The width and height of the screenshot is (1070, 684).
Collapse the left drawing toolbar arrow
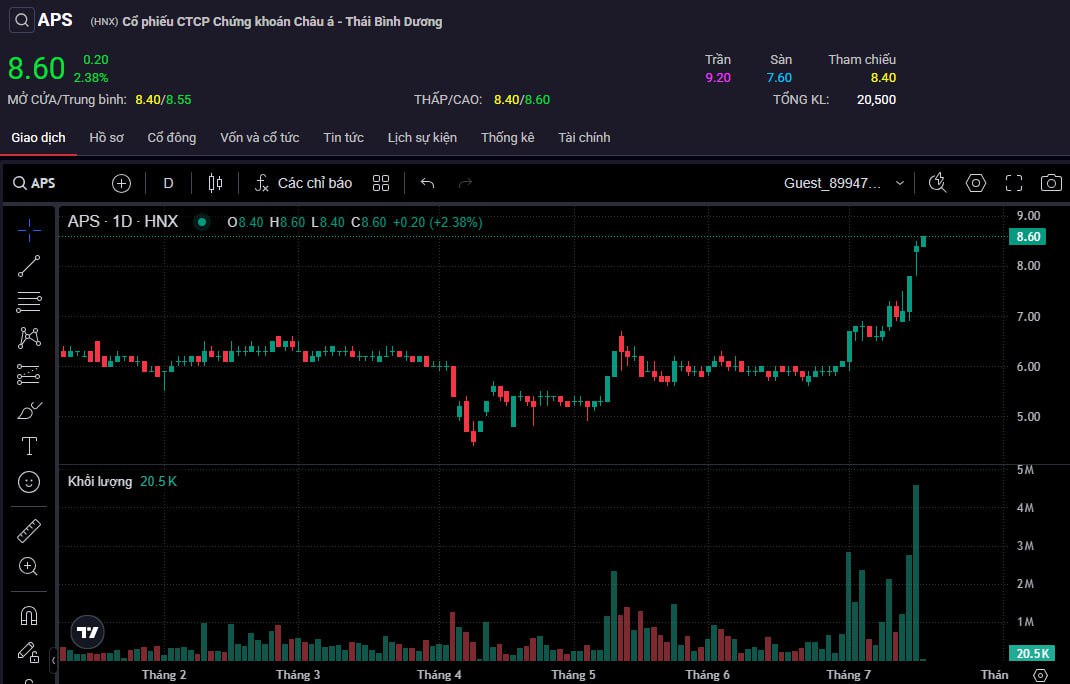53,660
